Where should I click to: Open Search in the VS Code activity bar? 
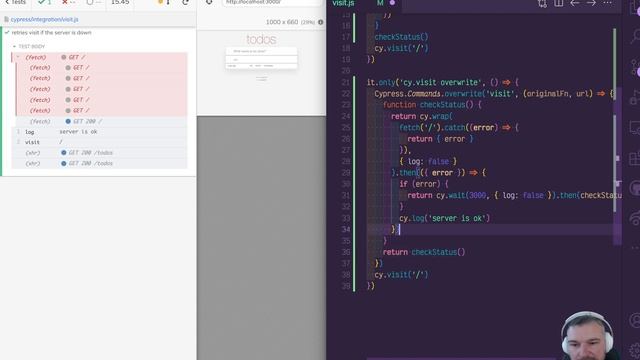click(635, 36)
